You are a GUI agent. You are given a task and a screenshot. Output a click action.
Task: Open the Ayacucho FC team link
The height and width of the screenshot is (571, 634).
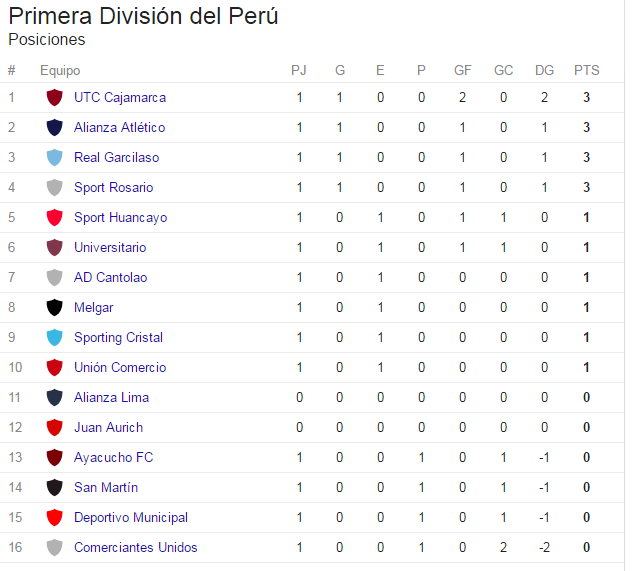tap(113, 458)
